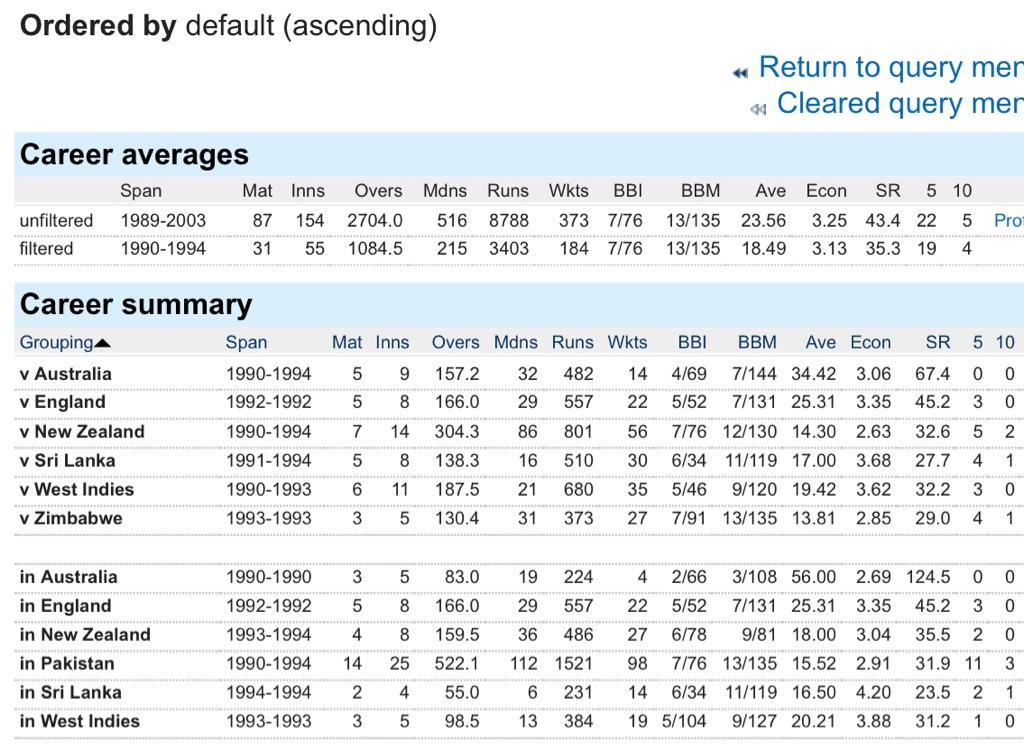
Task: Sort career summary by Econ header
Action: [x=870, y=342]
